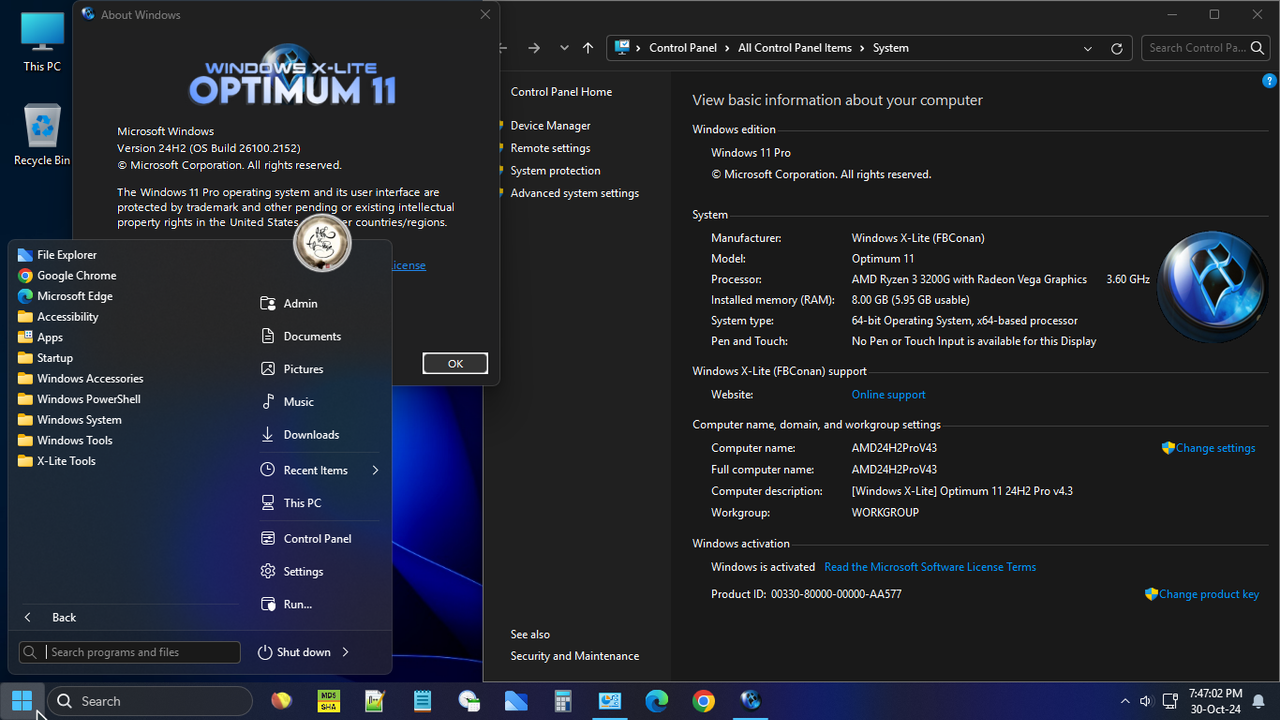Open Google Chrome from the taskbar
Image resolution: width=1280 pixels, height=720 pixels.
704,700
